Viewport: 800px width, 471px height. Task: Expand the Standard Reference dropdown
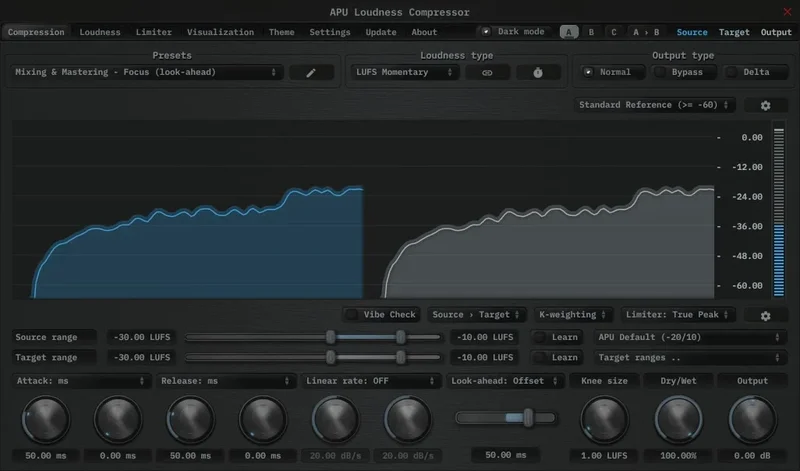point(655,105)
